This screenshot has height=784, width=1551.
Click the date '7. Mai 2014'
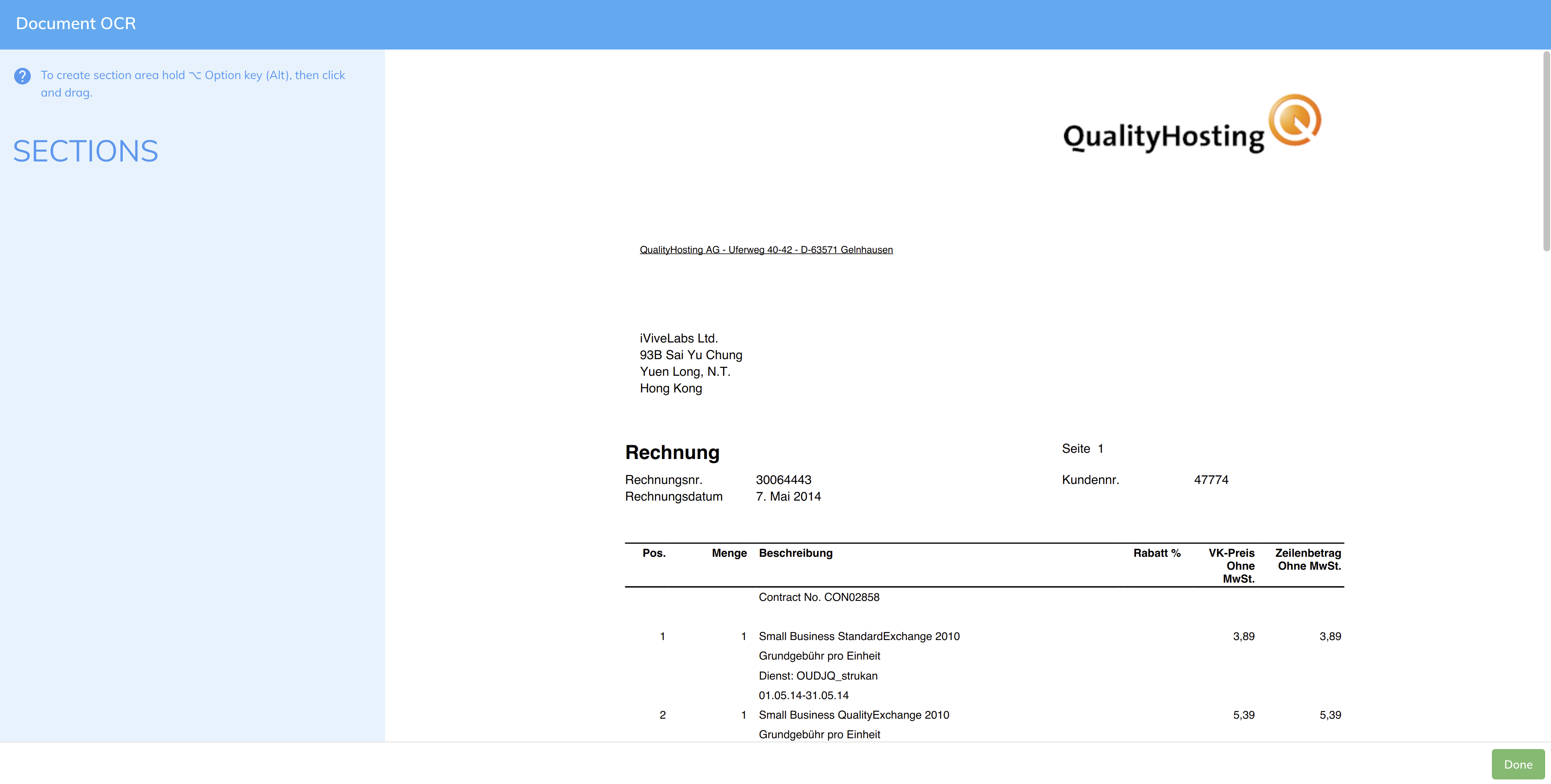coord(788,496)
